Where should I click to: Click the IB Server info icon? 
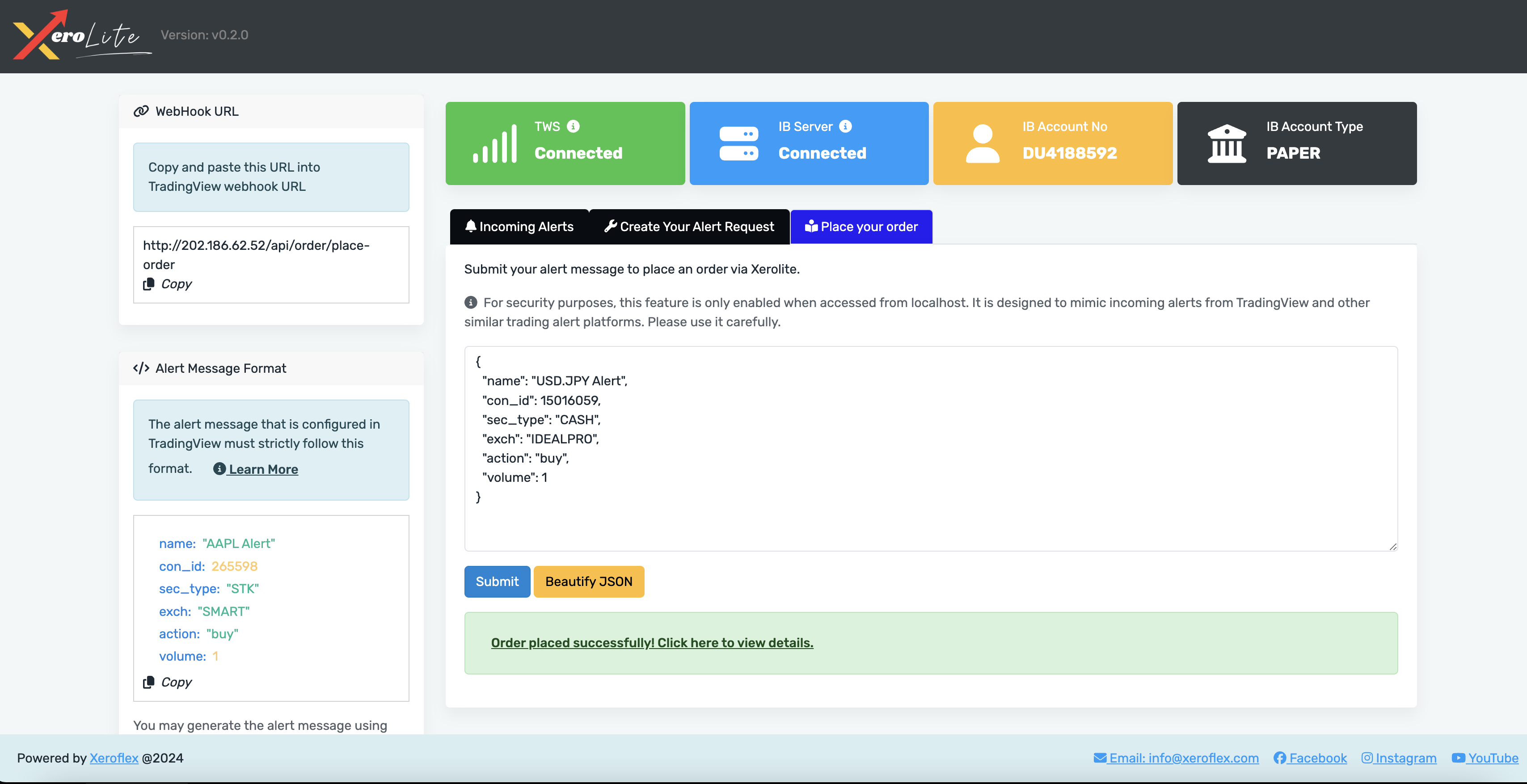845,126
